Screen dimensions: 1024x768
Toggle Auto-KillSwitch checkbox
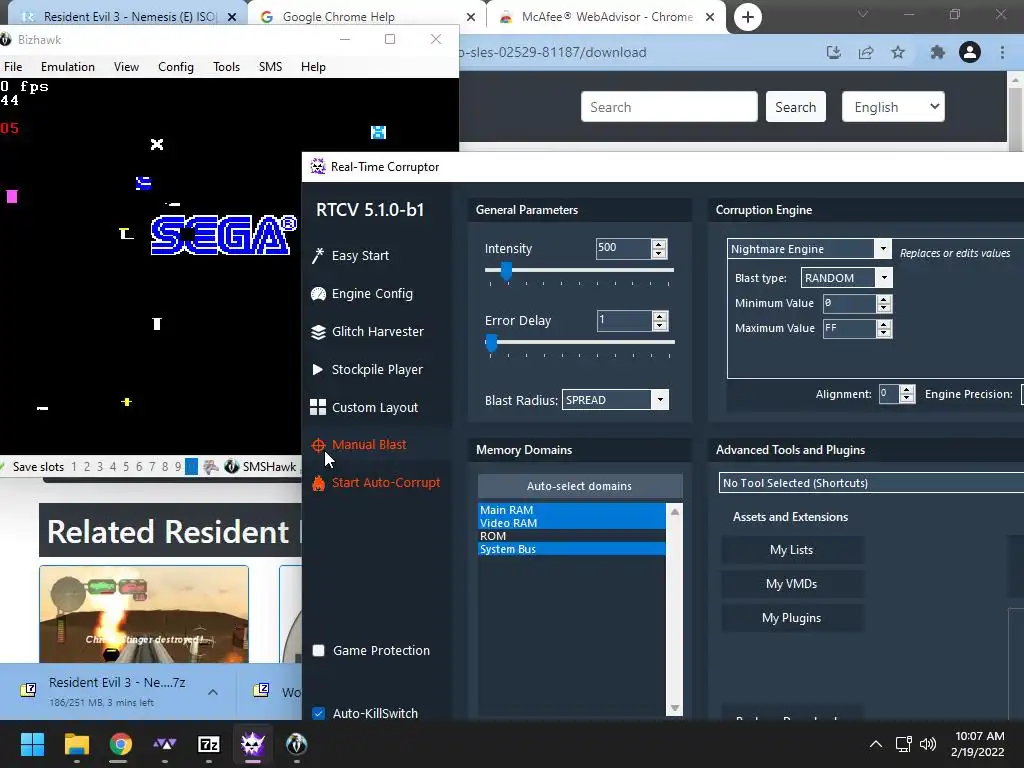click(318, 713)
